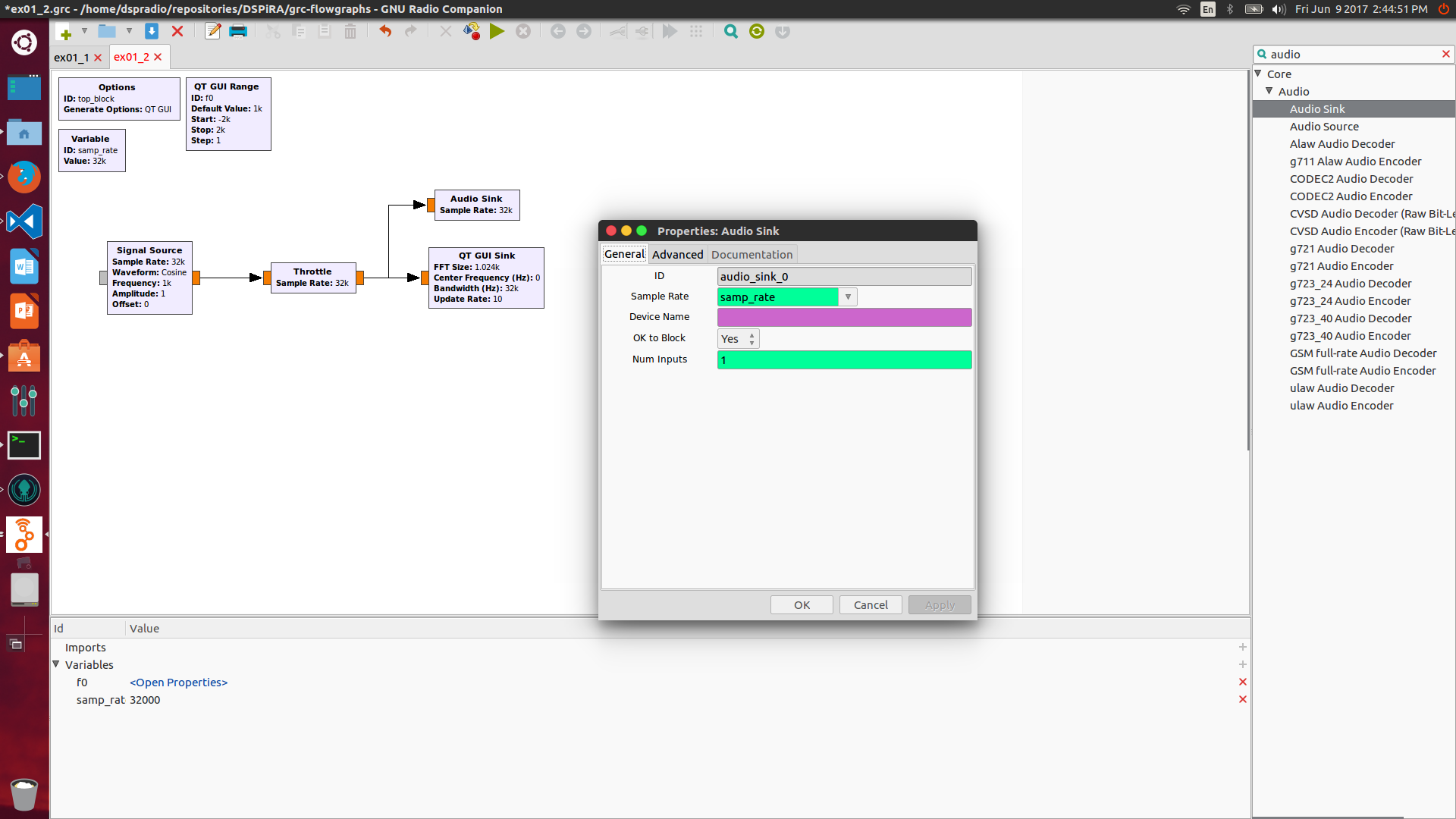
Task: Click the purple Device Name field
Action: point(845,317)
